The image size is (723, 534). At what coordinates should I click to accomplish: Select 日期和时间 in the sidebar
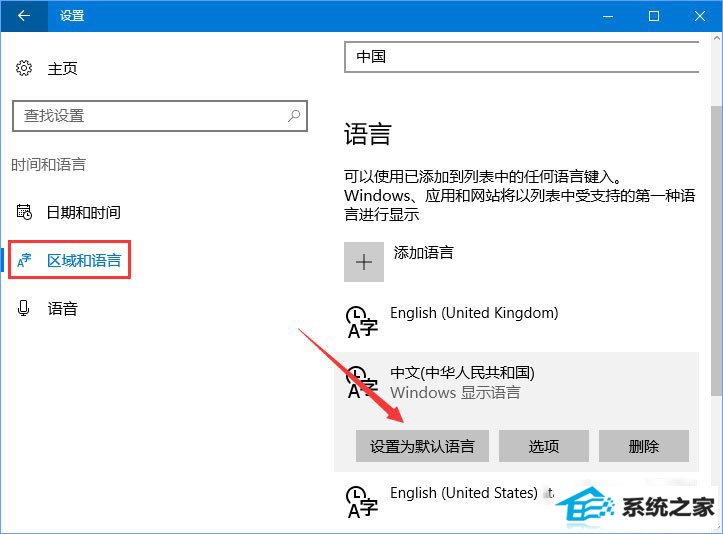point(83,212)
